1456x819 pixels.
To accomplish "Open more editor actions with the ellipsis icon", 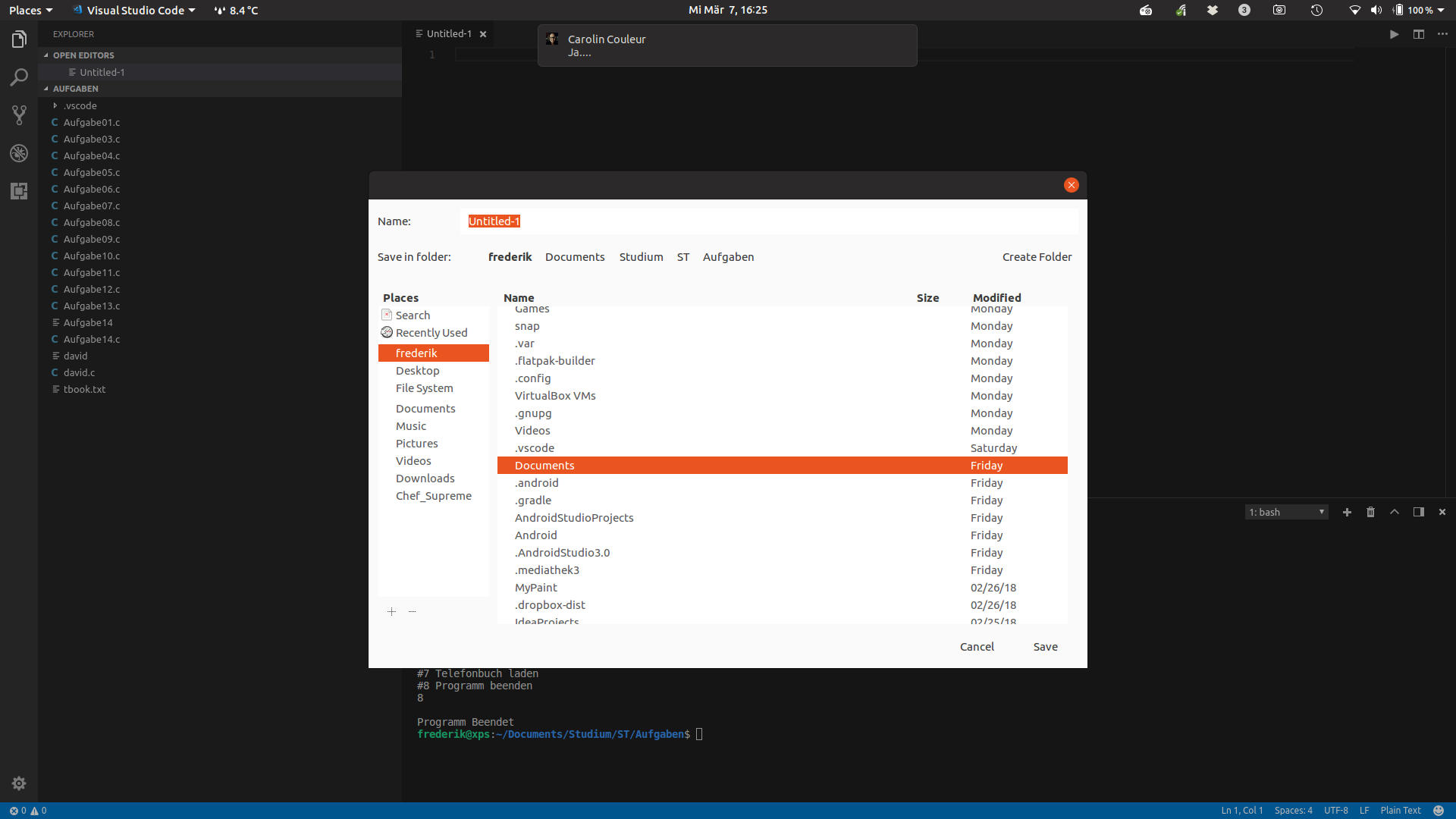I will [1443, 34].
